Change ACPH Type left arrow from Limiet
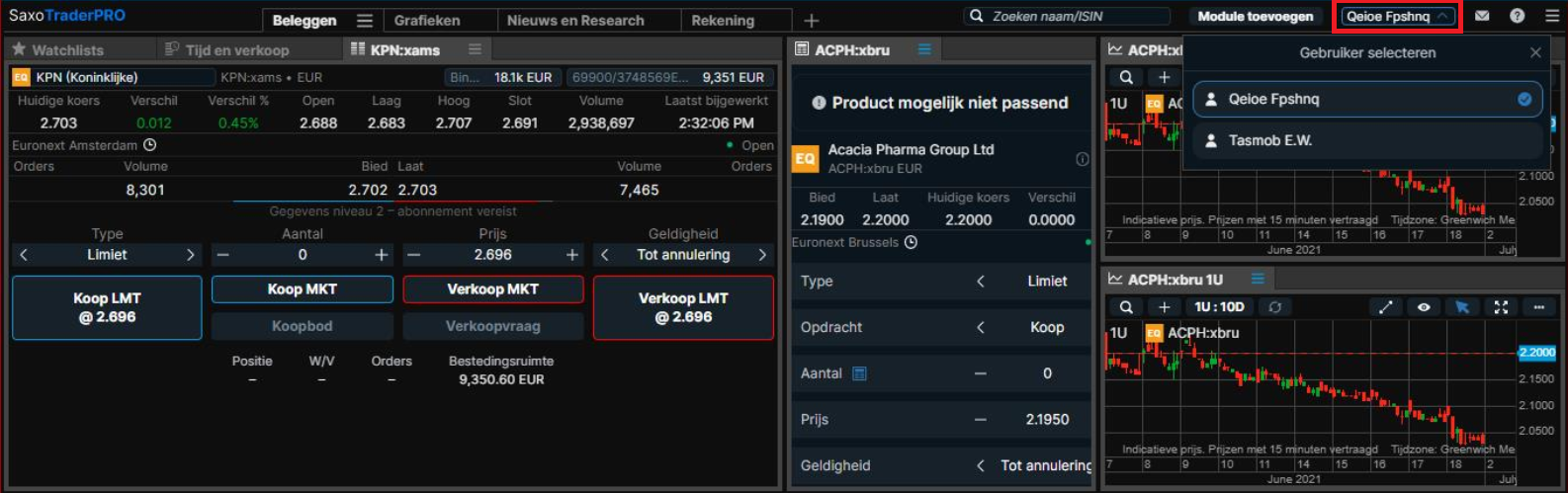 tap(981, 282)
